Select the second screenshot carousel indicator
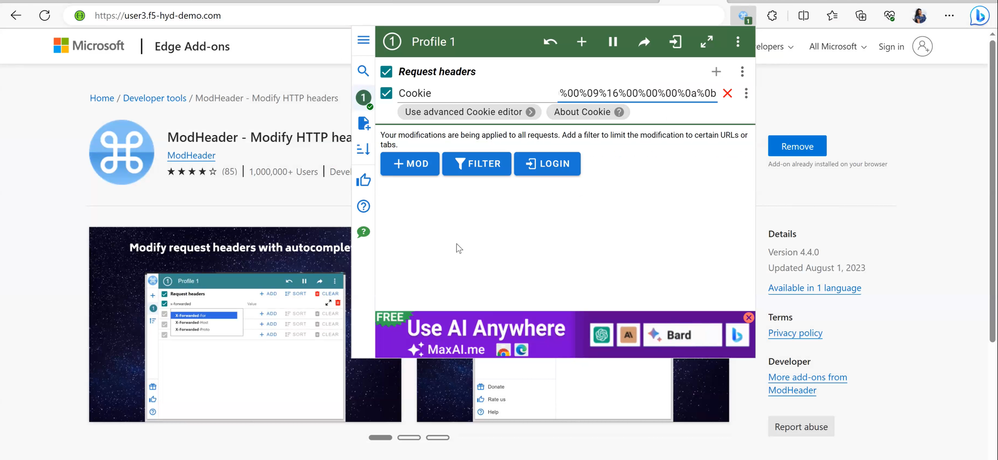The height and width of the screenshot is (460, 998). (x=409, y=437)
